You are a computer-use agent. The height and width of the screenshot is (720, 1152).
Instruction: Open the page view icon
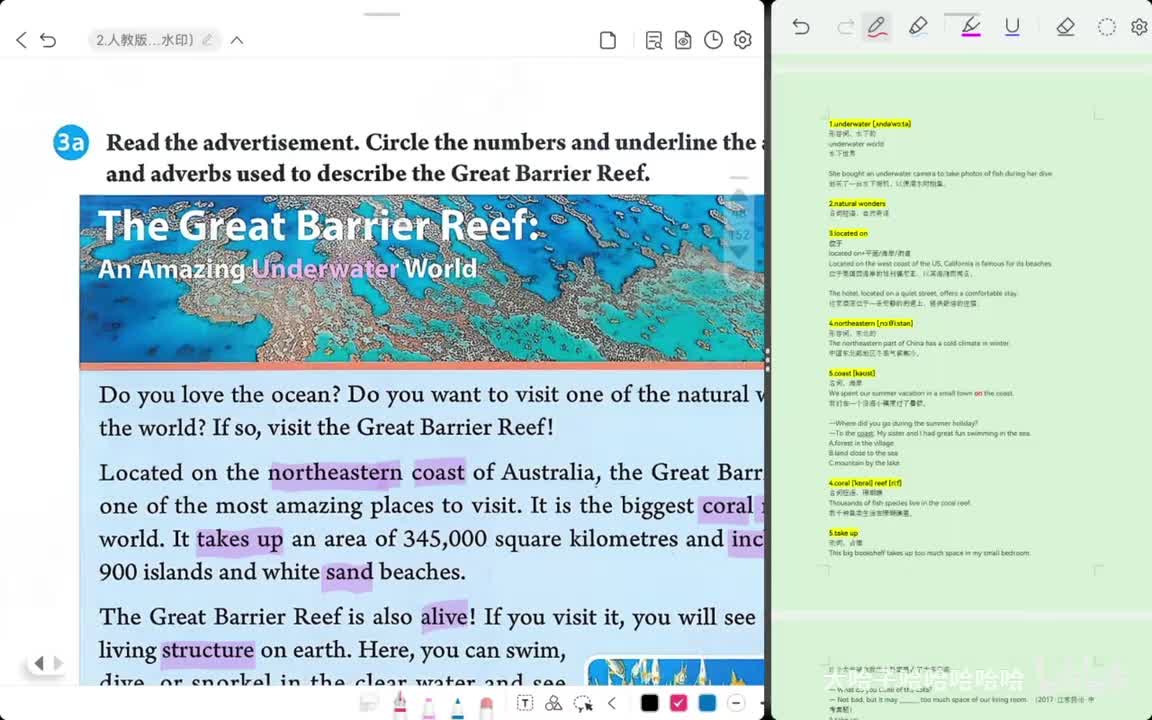(x=608, y=40)
